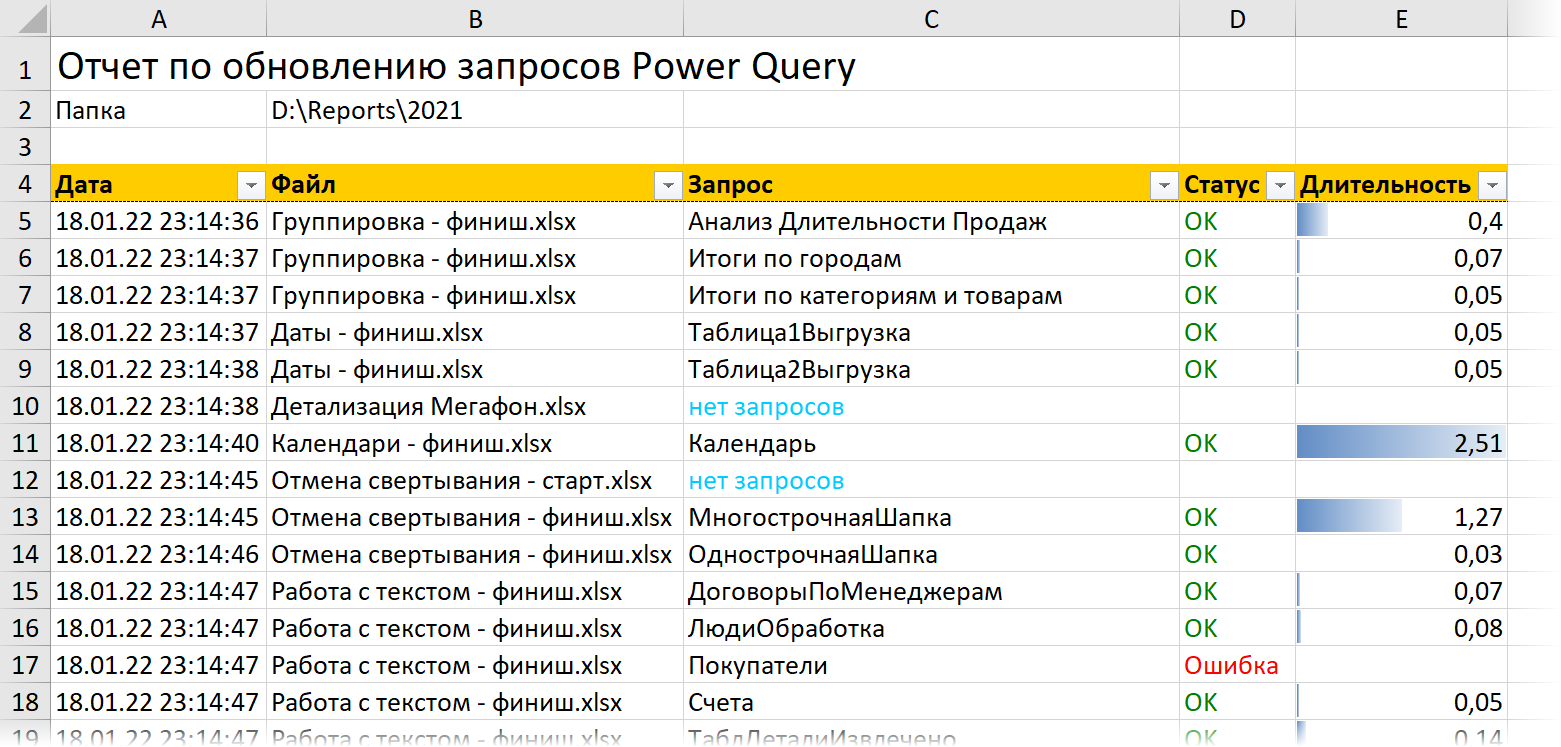Select row 4 header
1561x747 pixels.
click(x=25, y=184)
